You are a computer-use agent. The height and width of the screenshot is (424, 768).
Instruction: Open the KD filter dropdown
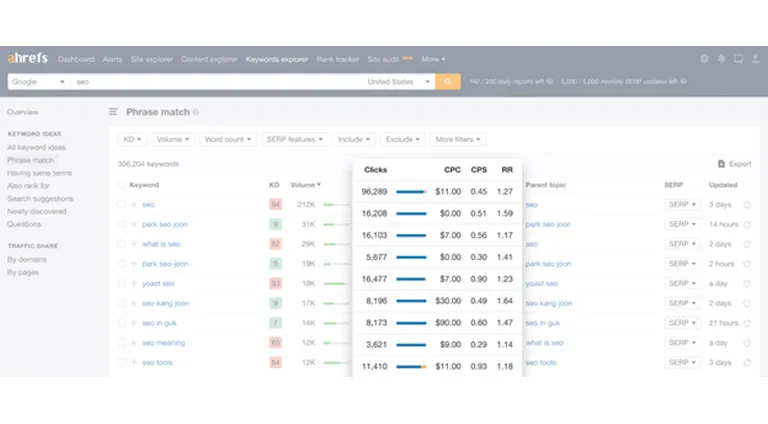tap(132, 140)
